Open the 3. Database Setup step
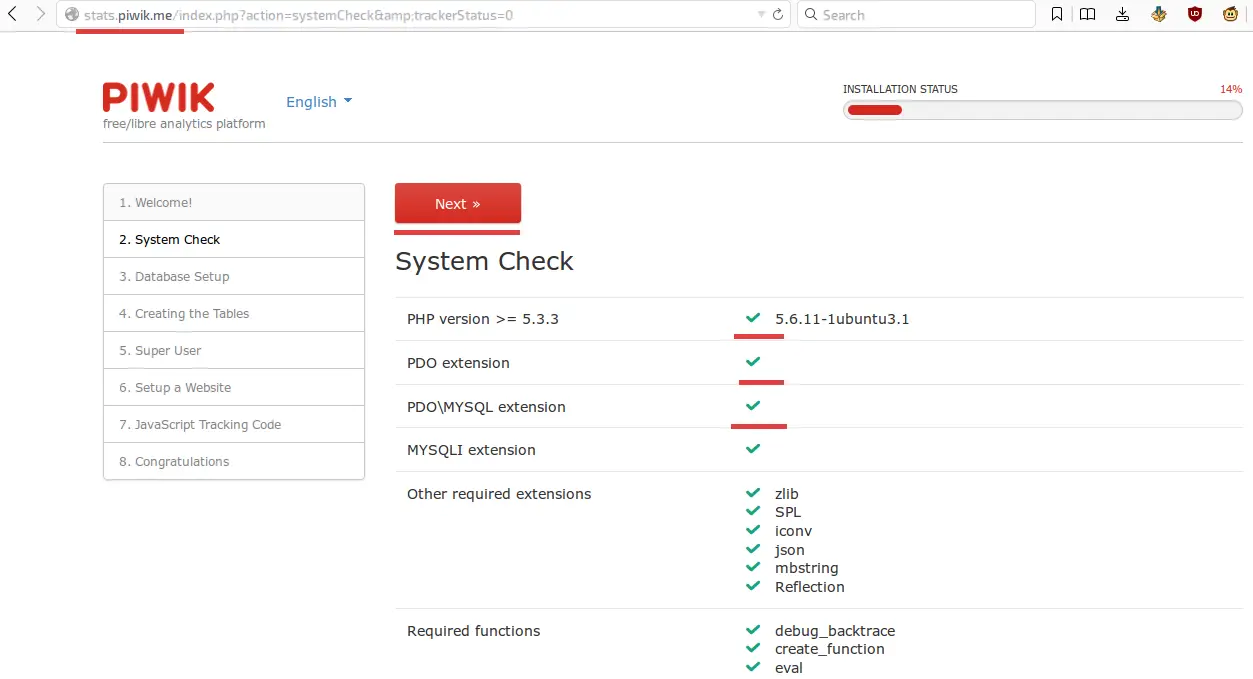The image size is (1253, 679). [234, 276]
